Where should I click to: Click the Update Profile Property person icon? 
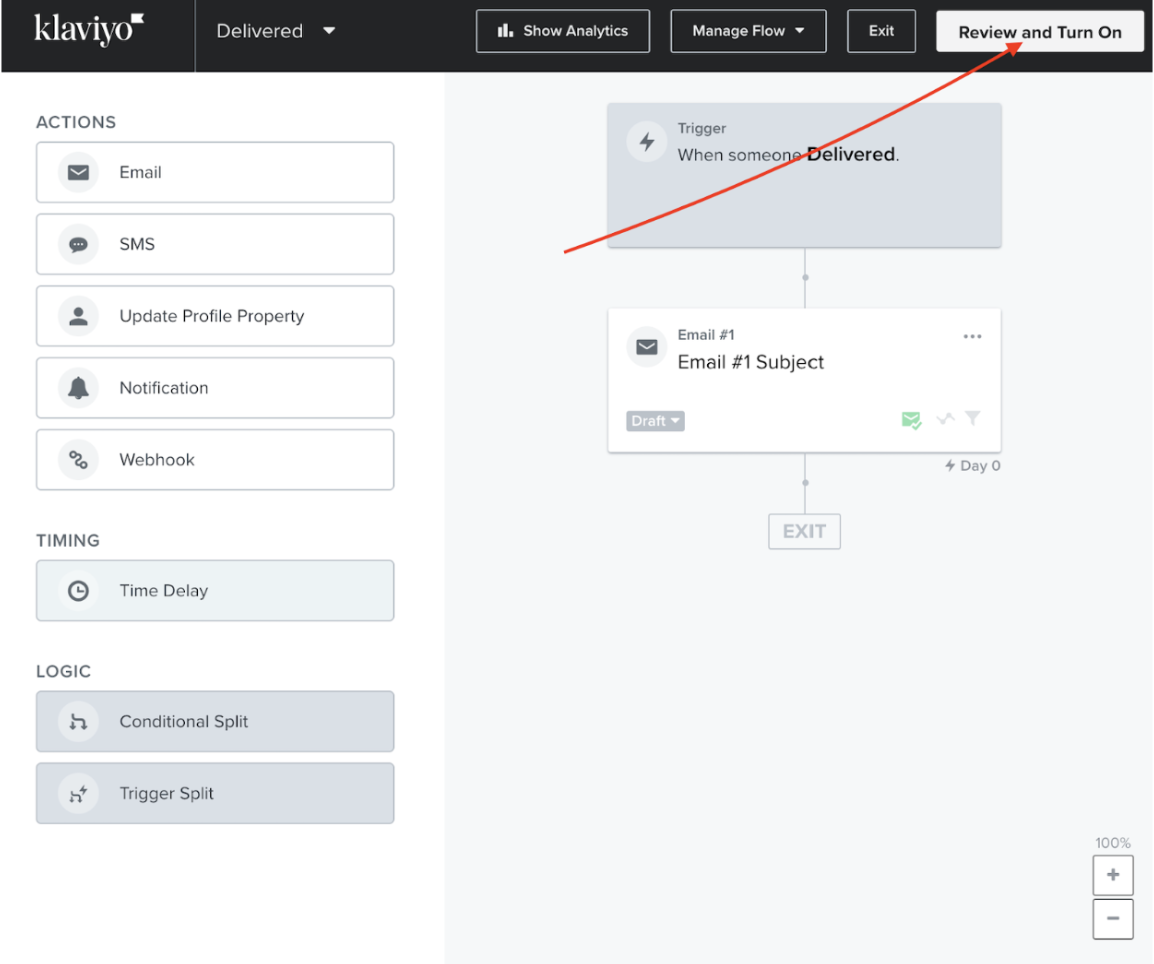coord(78,316)
